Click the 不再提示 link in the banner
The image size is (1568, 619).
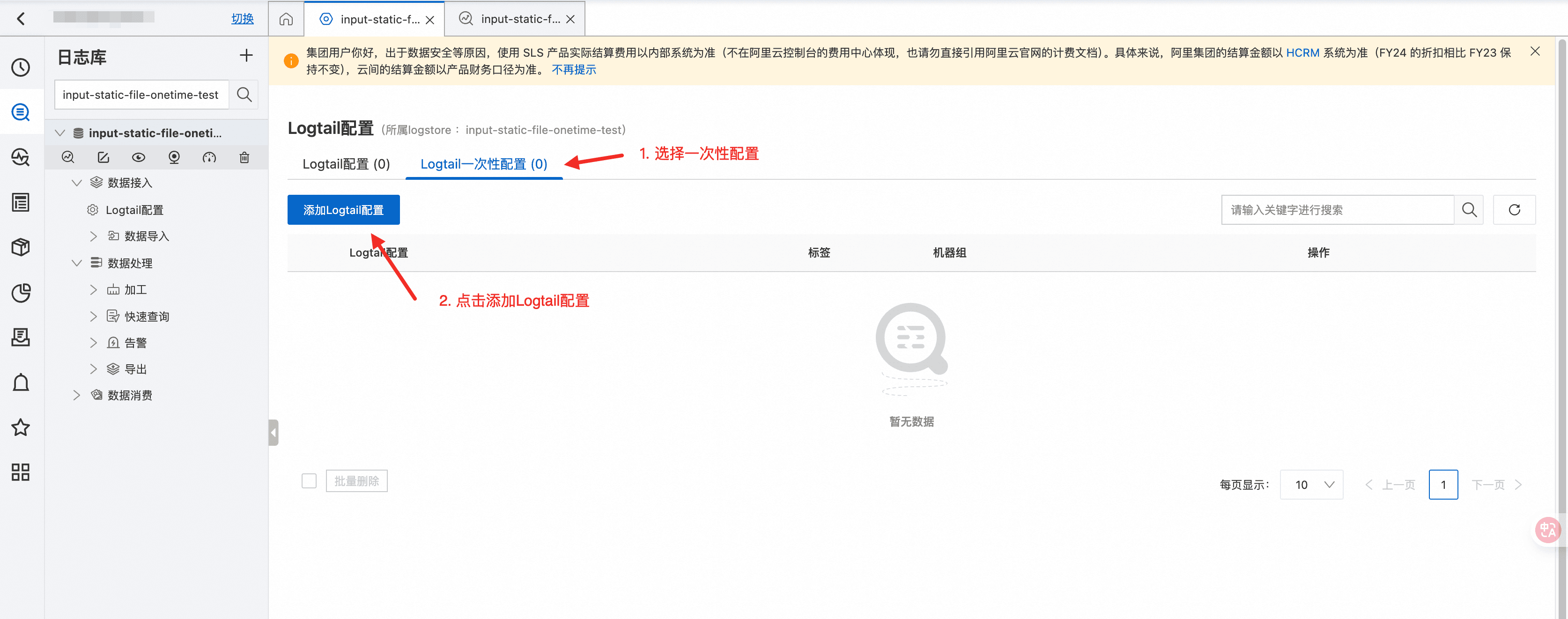[x=573, y=70]
